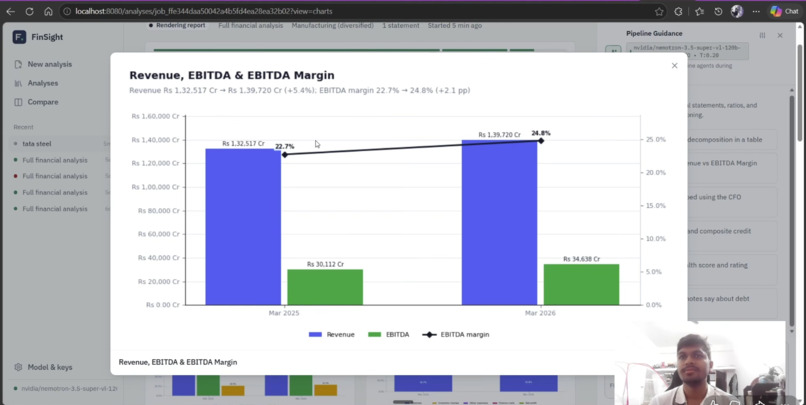Open the Full financial analysis with red dot
This screenshot has height=405, width=806.
pyautogui.click(x=54, y=176)
